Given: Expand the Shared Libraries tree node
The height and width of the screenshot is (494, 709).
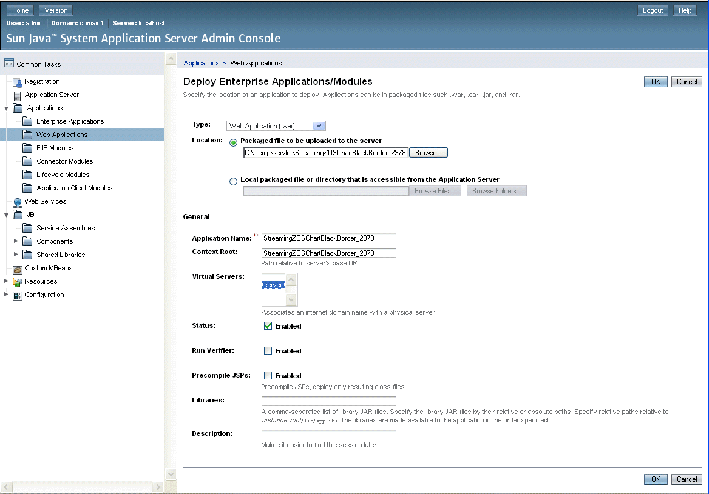Looking at the screenshot, I should click(16, 254).
